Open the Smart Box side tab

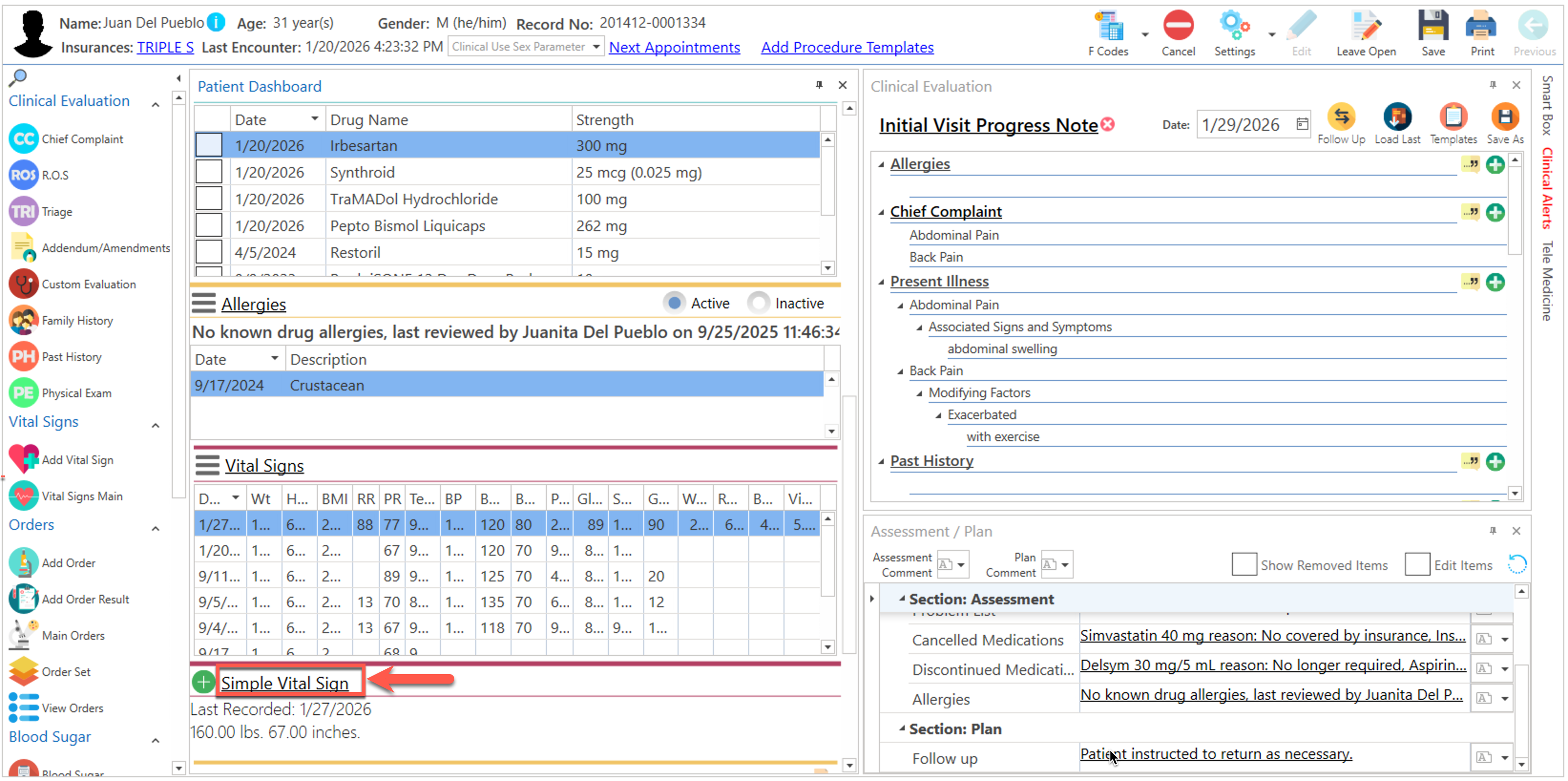[x=1547, y=105]
